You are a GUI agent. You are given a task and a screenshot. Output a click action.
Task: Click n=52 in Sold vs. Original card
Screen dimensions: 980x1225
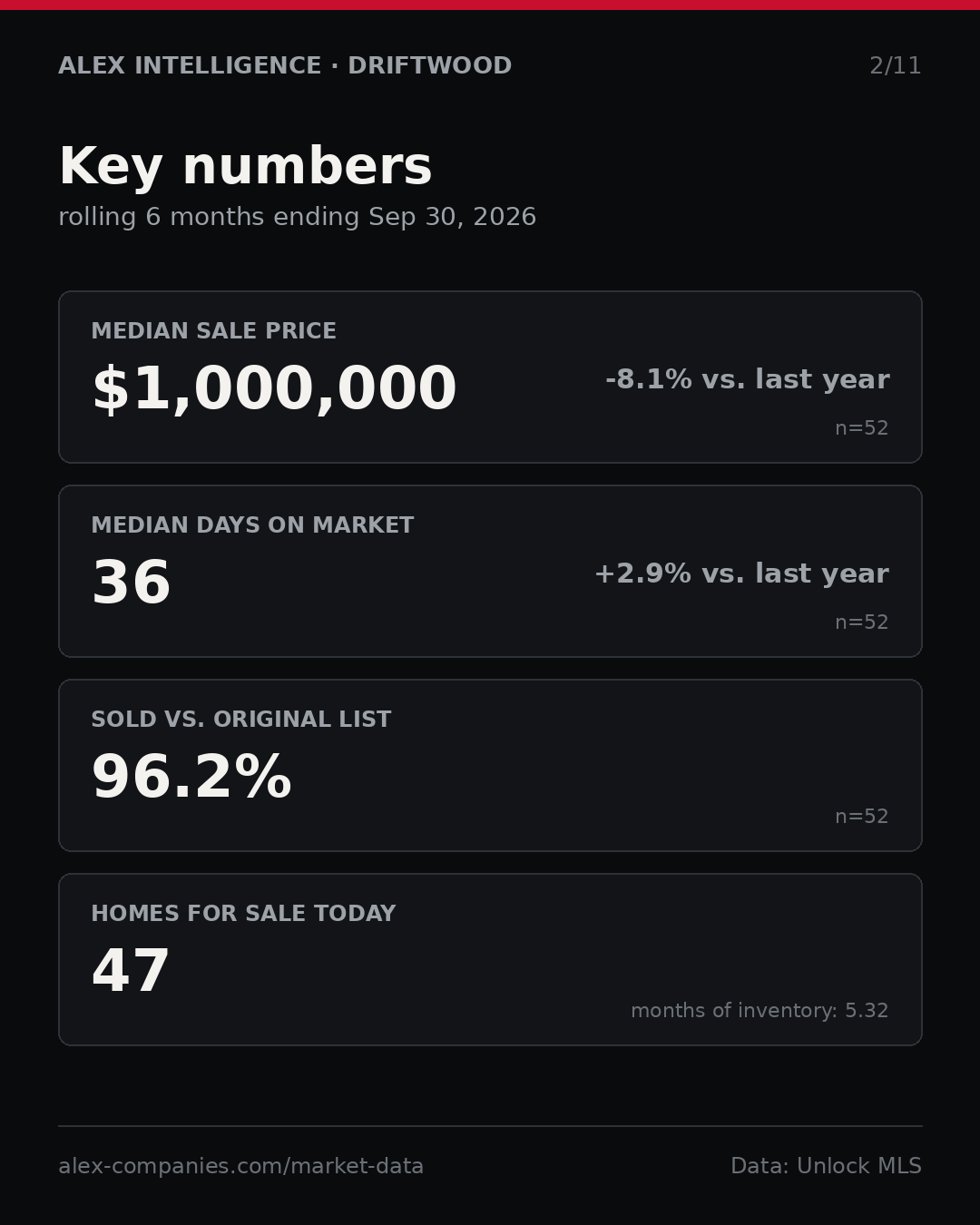tap(862, 817)
